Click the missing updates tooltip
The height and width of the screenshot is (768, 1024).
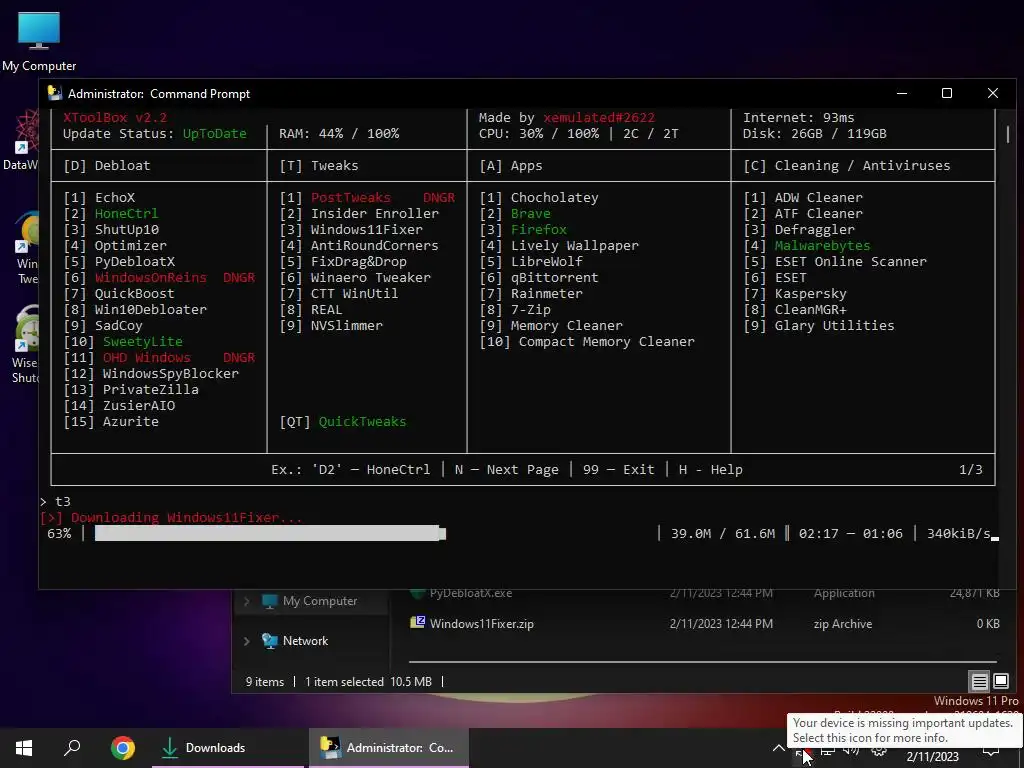[x=902, y=730]
